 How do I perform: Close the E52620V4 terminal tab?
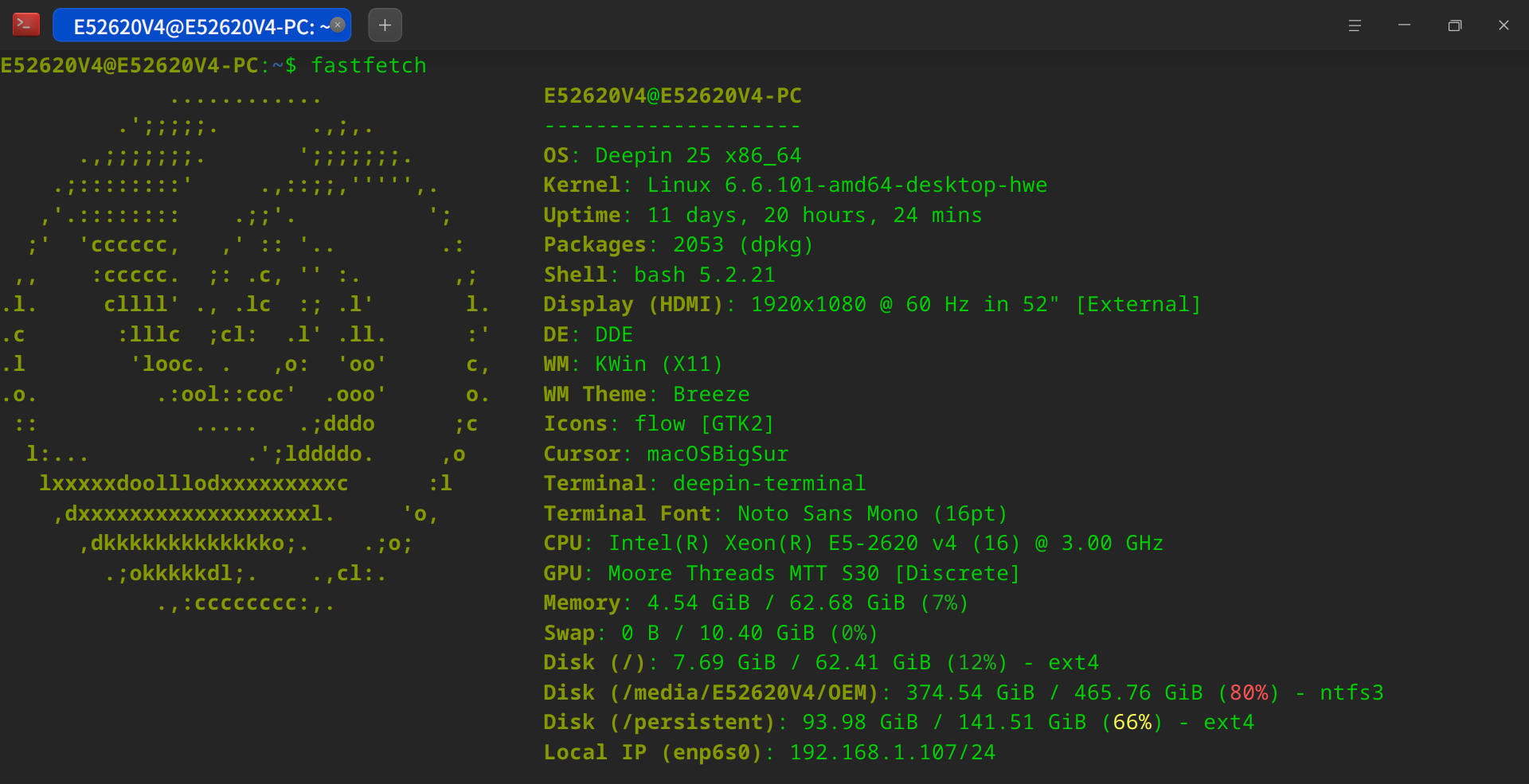[x=338, y=25]
